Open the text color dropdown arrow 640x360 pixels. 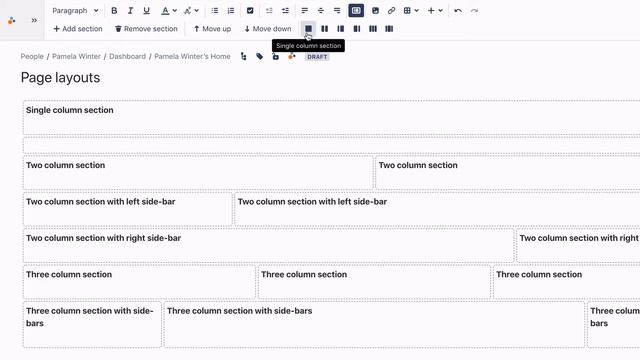[175, 11]
